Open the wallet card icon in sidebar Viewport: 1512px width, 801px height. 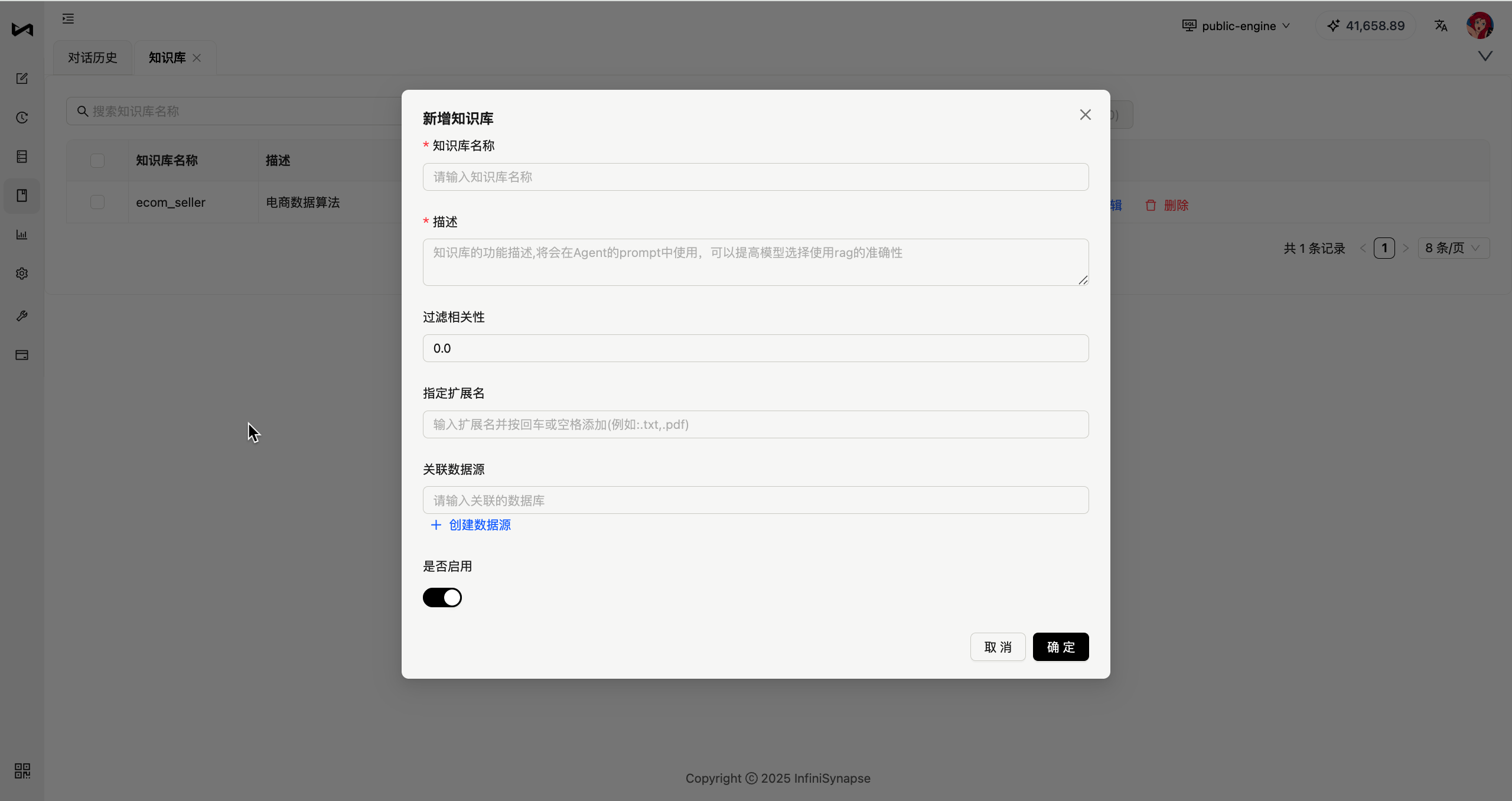(x=22, y=355)
